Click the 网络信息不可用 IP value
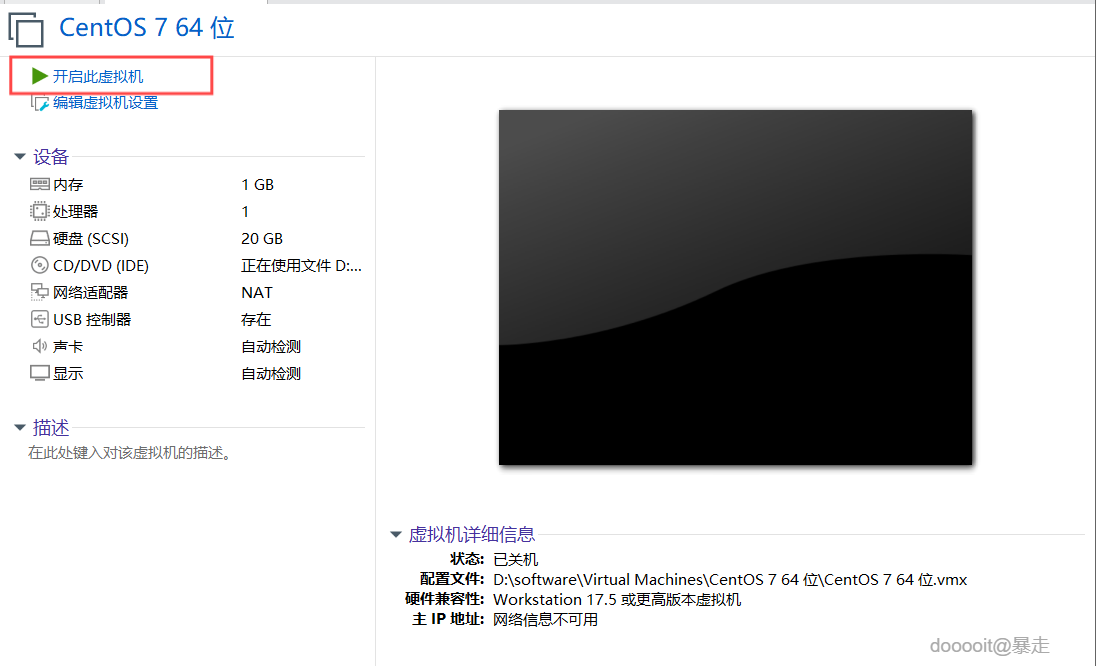Screen dimensions: 1096x666 (546, 619)
